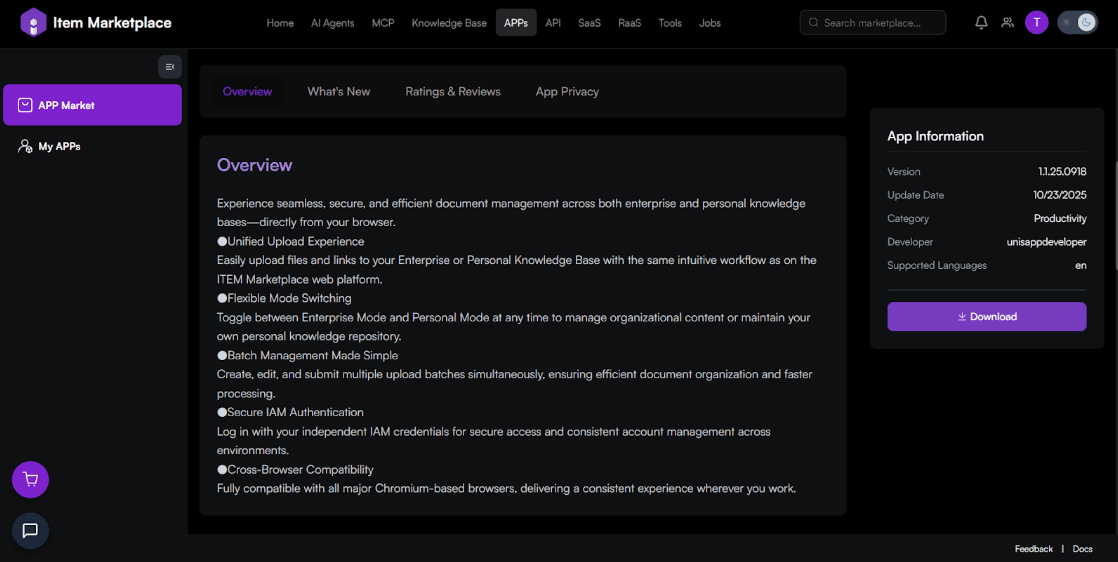Image resolution: width=1118 pixels, height=562 pixels.
Task: Click the APP Market sidebar icon
Action: tap(25, 105)
